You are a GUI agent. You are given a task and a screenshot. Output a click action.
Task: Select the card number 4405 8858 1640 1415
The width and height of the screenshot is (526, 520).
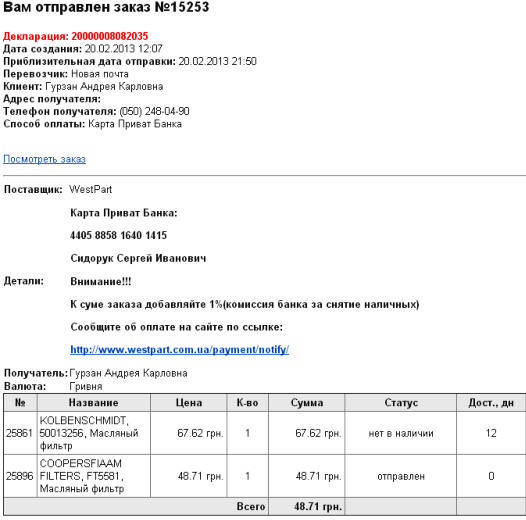[x=118, y=235]
